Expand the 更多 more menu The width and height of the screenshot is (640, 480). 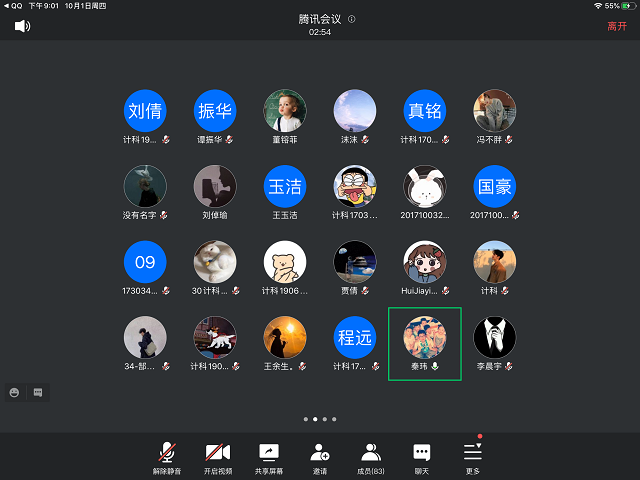click(473, 456)
